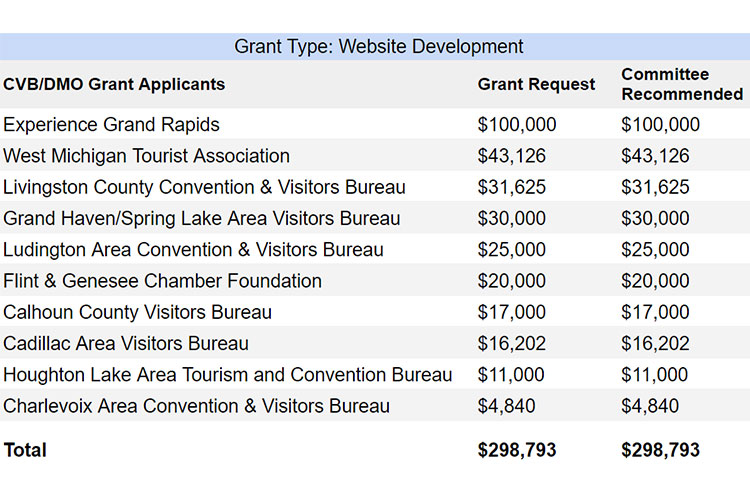Click Cadillac Area Visitors Bureau
The height and width of the screenshot is (500, 750).
[126, 343]
